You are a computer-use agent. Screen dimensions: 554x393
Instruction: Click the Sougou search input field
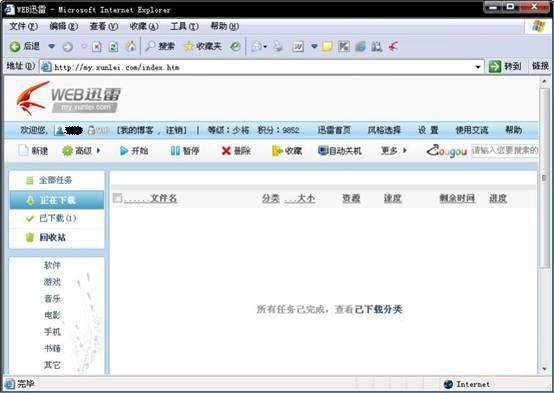pyautogui.click(x=505, y=151)
